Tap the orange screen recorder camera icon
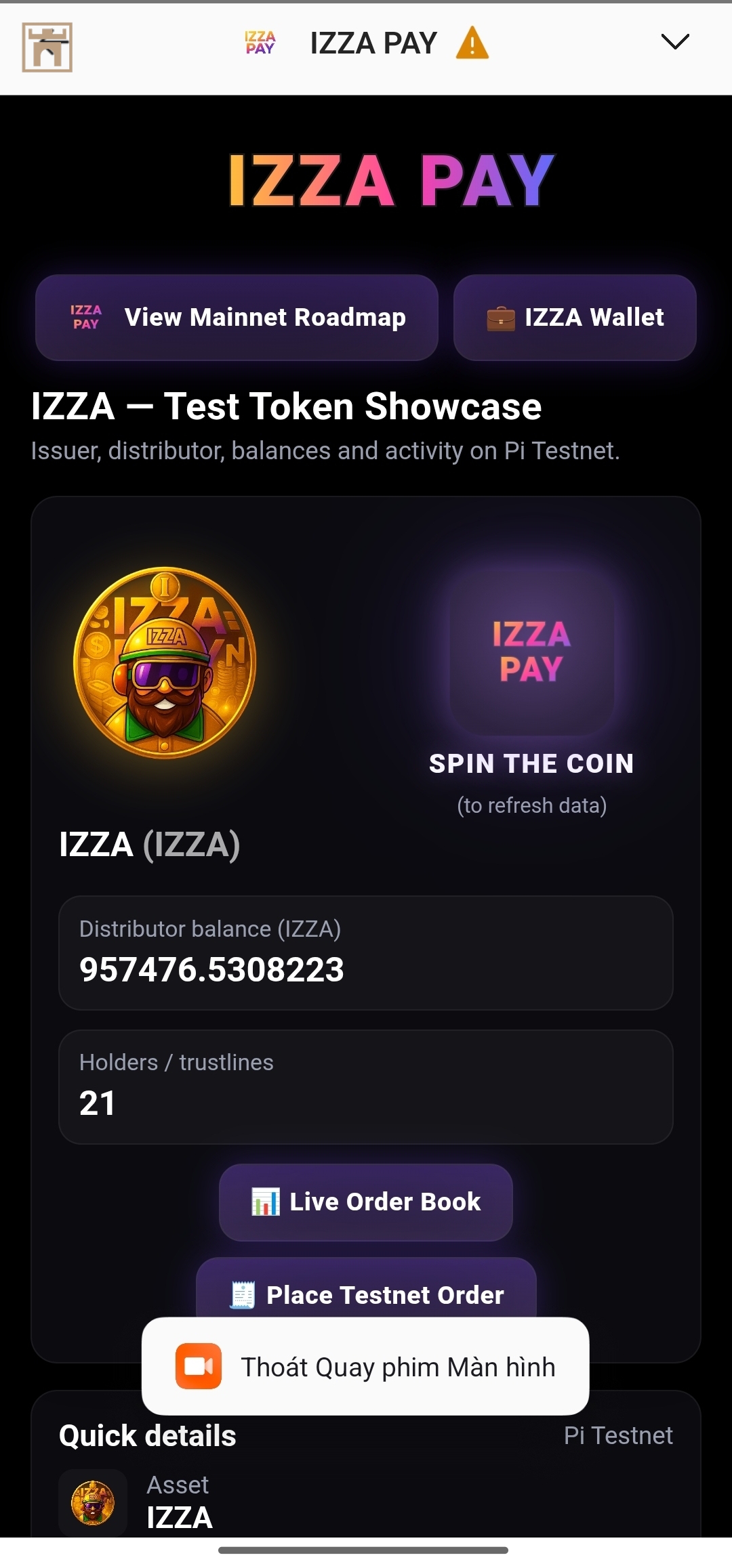The width and height of the screenshot is (732, 1568). (x=199, y=1366)
